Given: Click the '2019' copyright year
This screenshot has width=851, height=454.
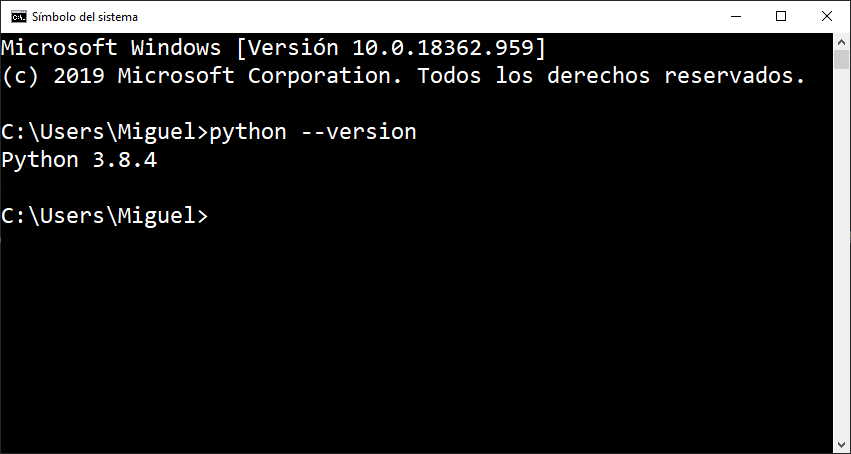Looking at the screenshot, I should [x=79, y=76].
